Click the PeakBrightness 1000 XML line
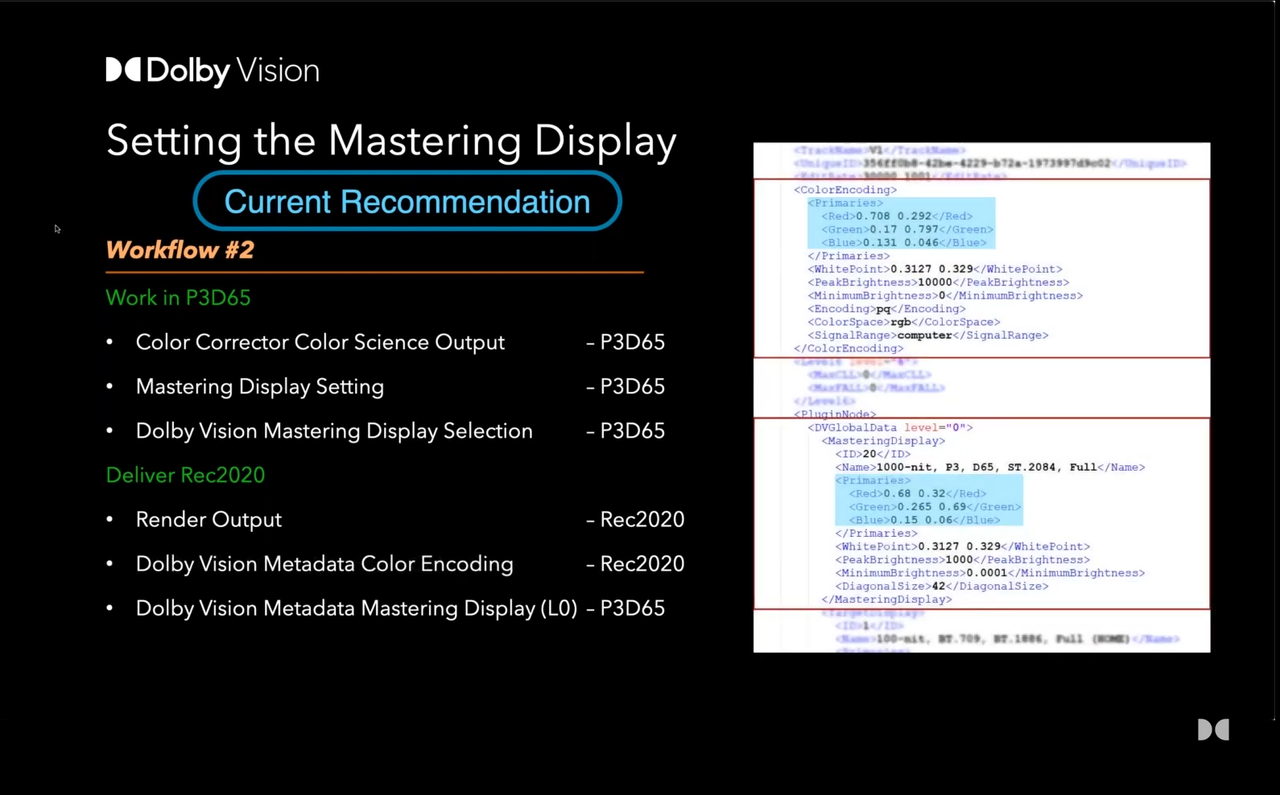This screenshot has width=1280, height=795. point(962,560)
